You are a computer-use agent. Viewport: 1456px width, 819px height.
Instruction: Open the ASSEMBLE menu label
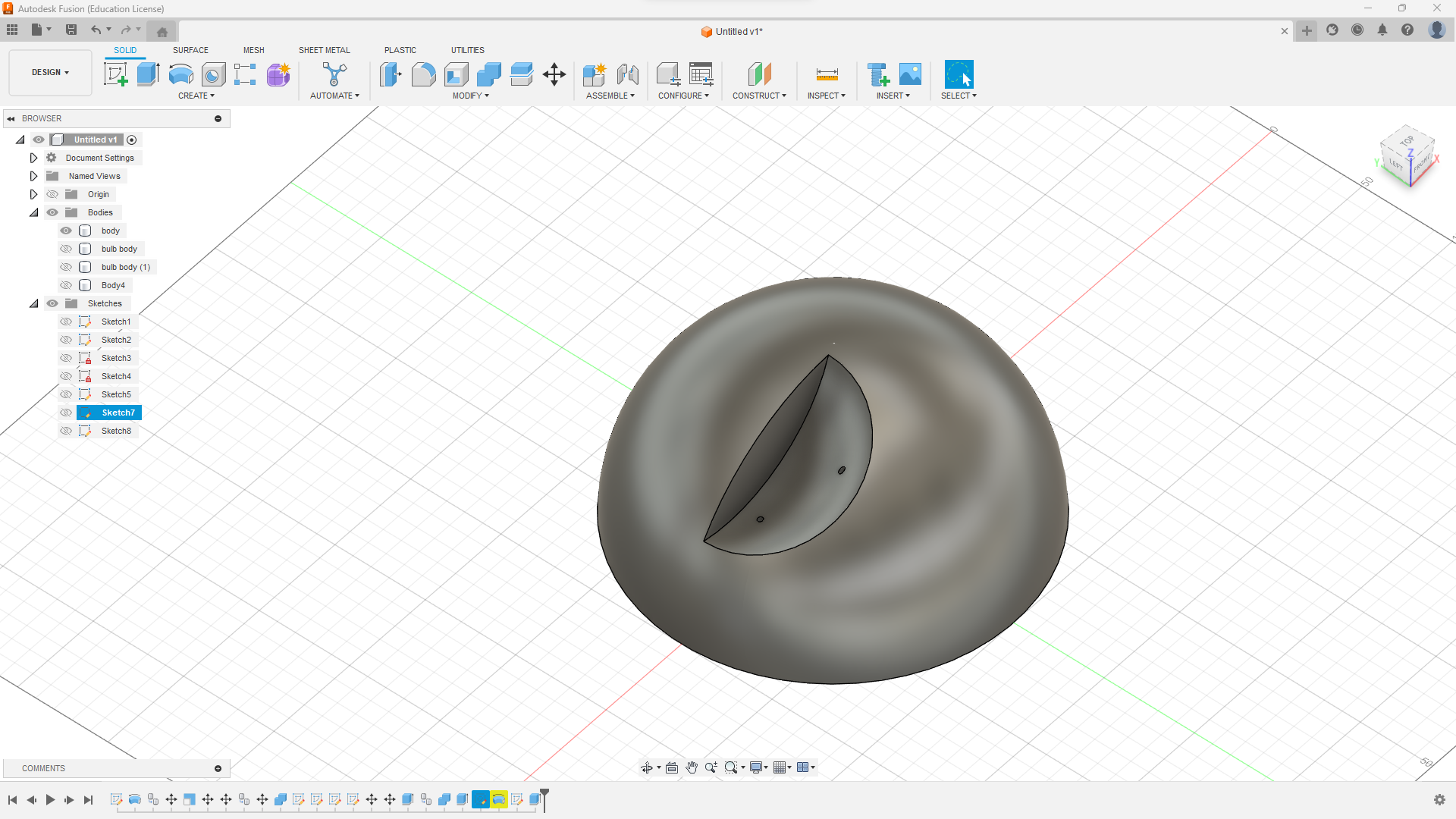[x=610, y=96]
